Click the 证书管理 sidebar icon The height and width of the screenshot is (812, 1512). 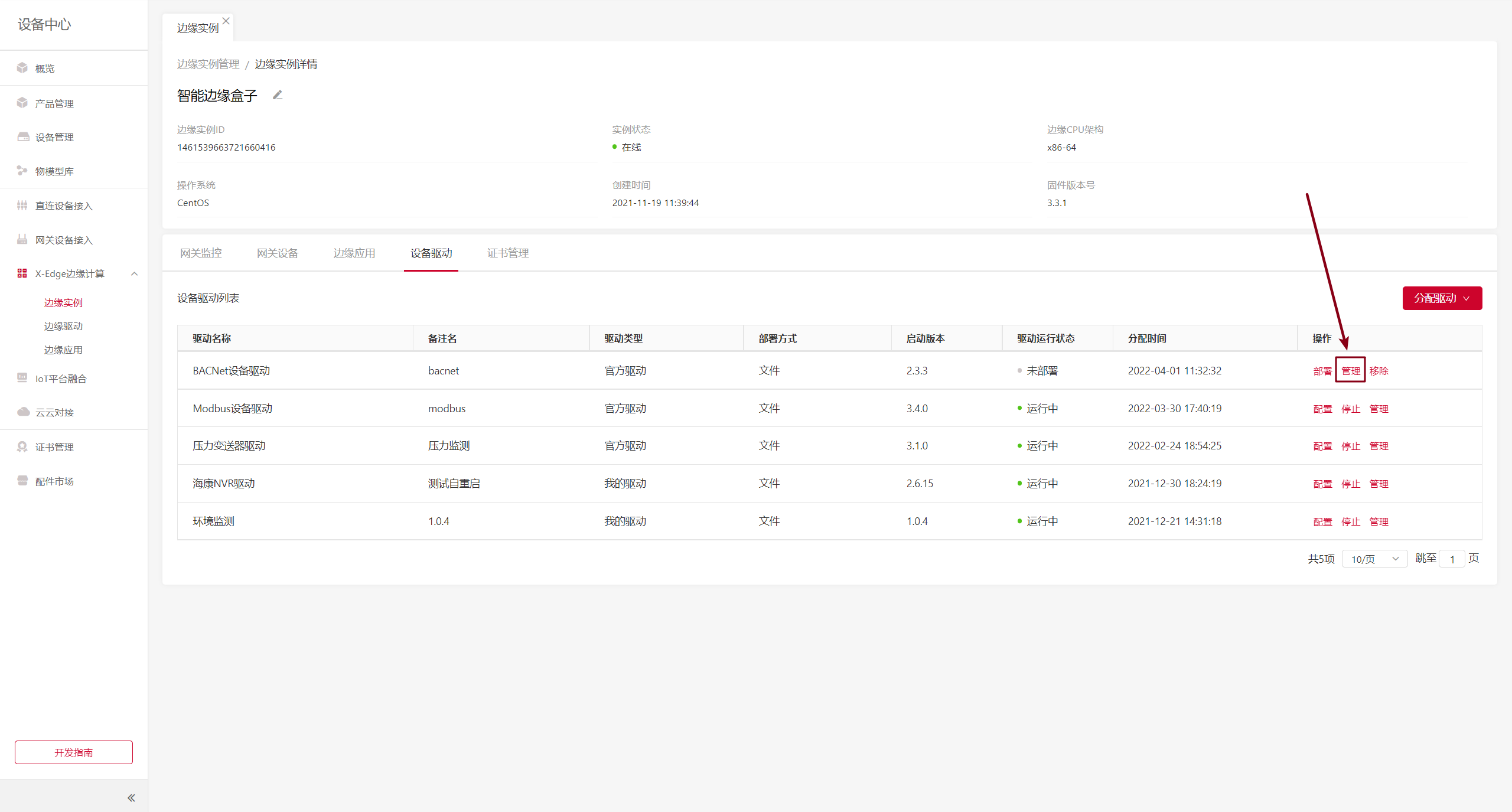point(22,446)
